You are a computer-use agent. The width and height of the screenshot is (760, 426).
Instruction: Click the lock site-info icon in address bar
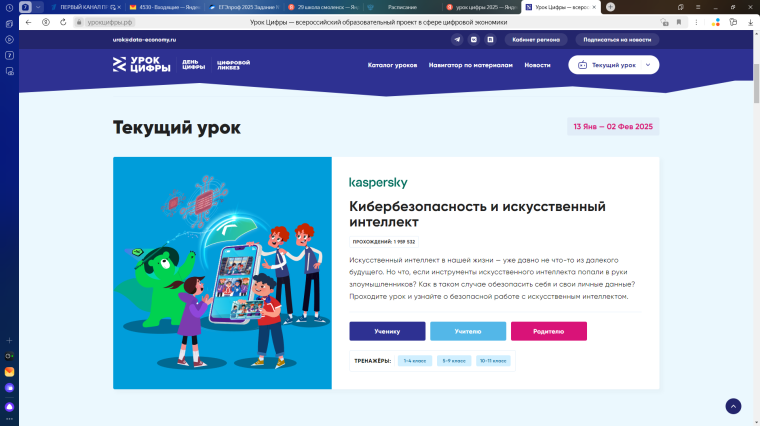pos(79,22)
